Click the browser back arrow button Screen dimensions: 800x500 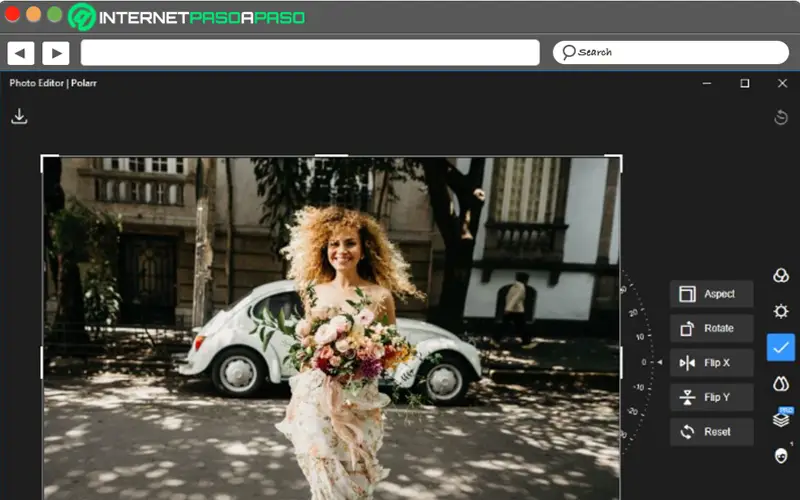21,53
